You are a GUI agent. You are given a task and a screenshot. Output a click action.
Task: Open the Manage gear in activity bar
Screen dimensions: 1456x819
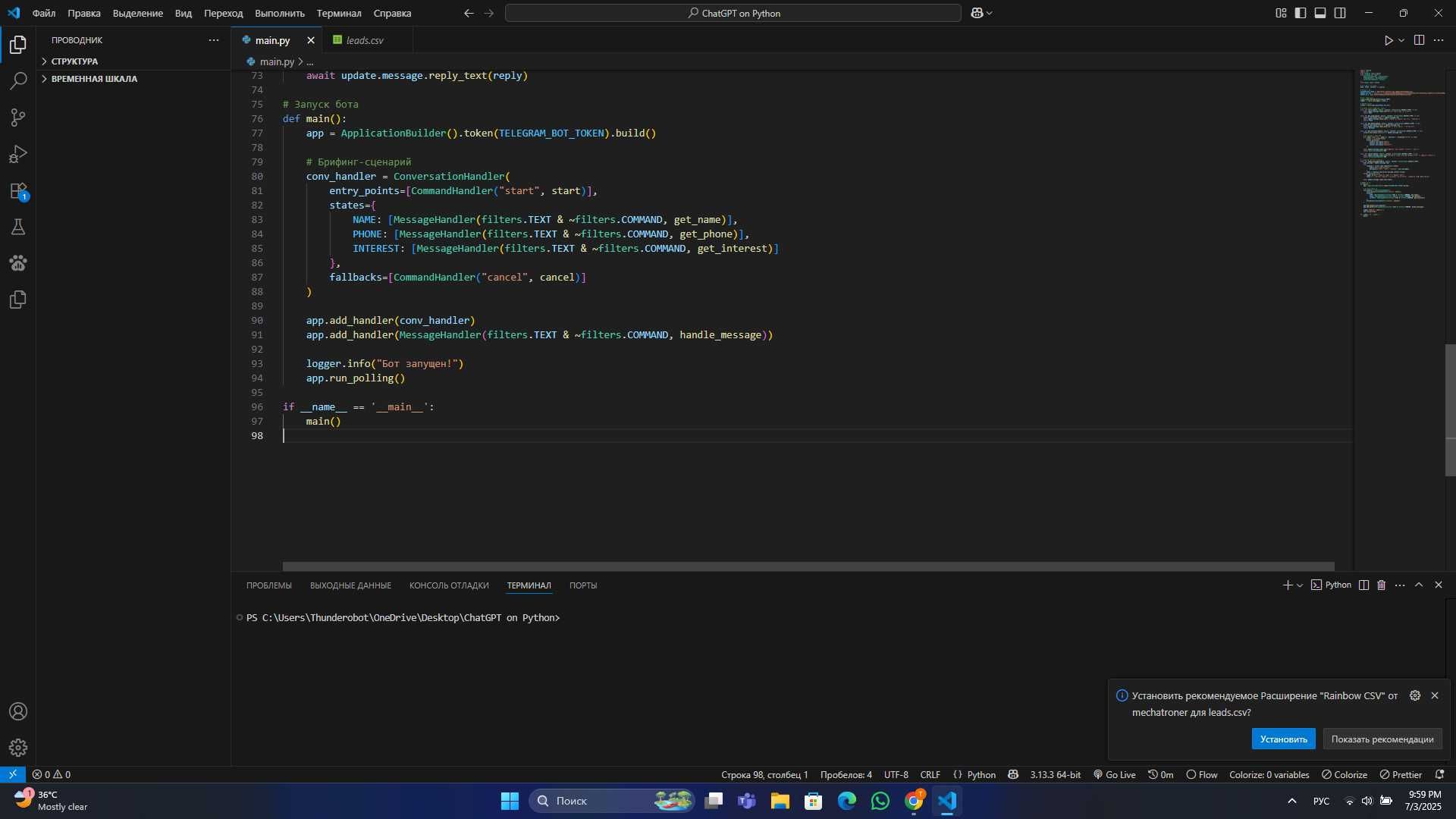pos(18,748)
